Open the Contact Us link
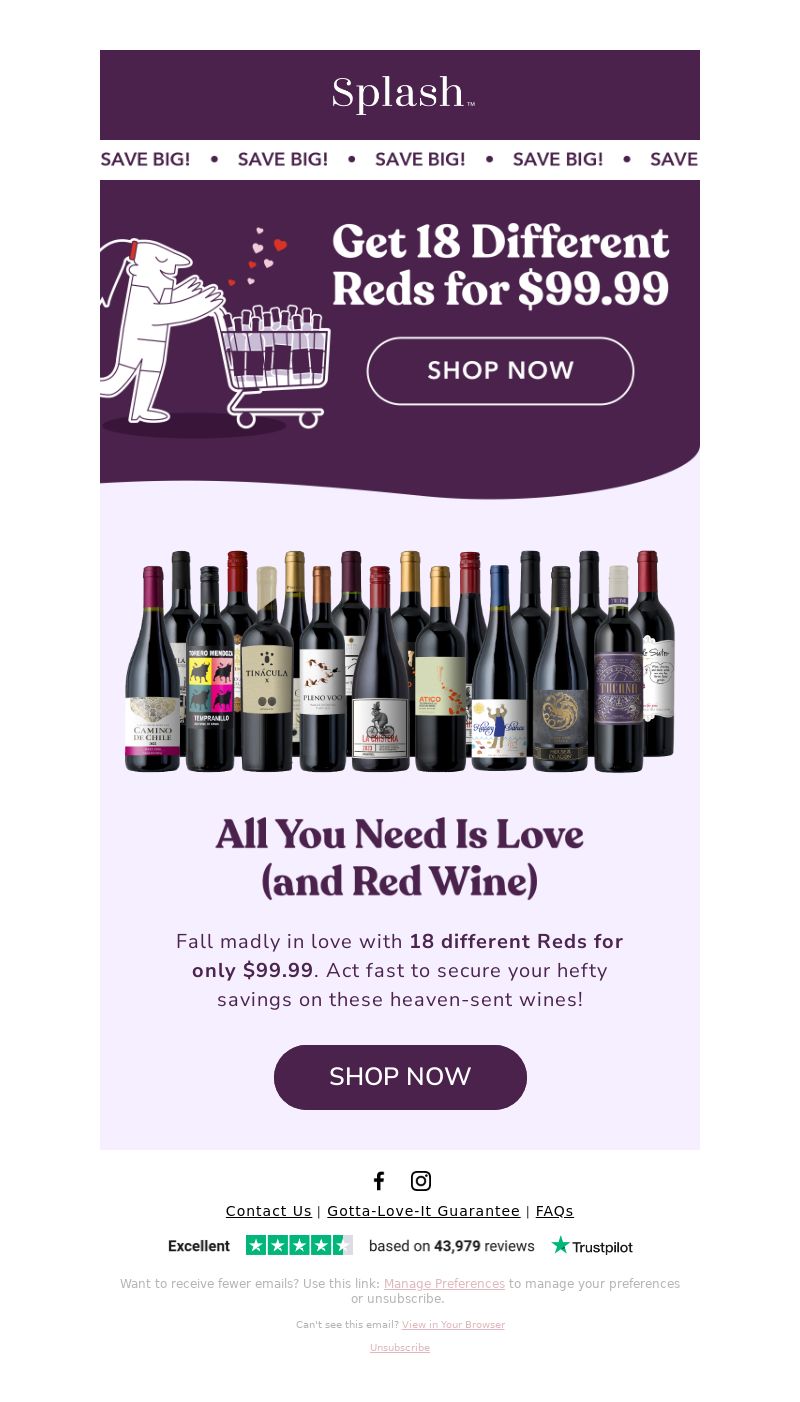This screenshot has width=800, height=1402. [268, 1211]
